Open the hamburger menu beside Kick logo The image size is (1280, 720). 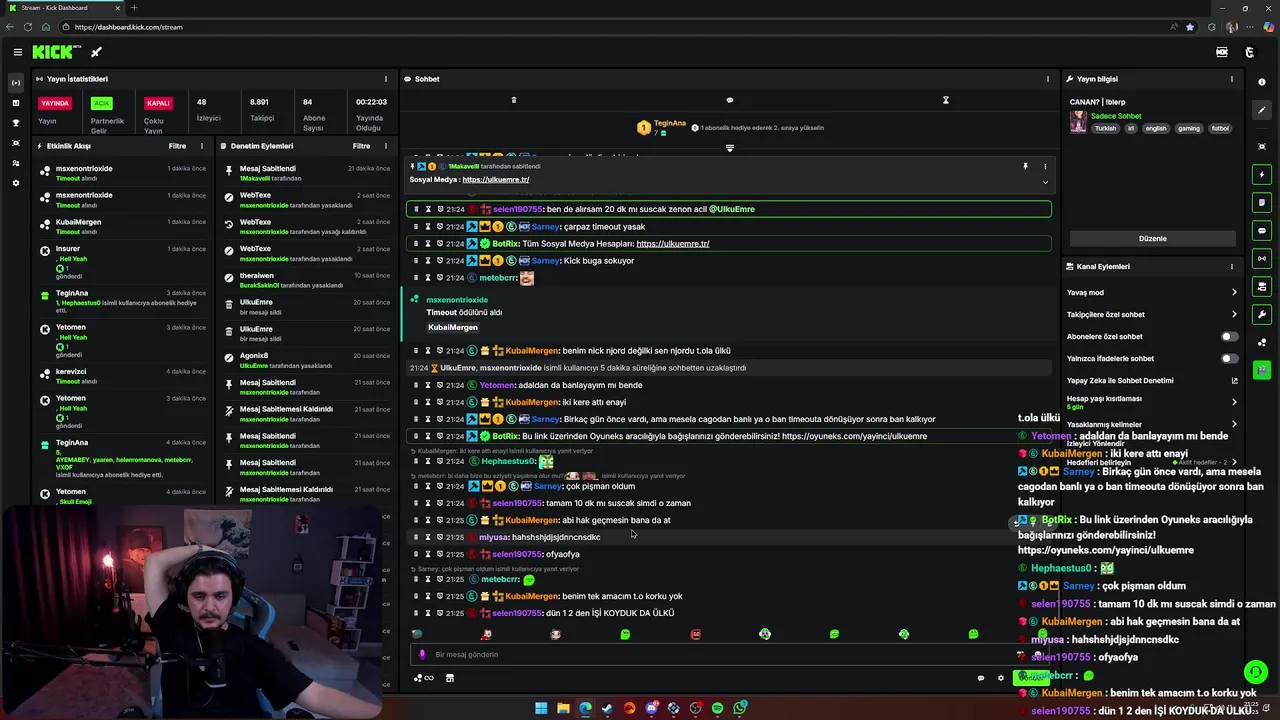17,52
